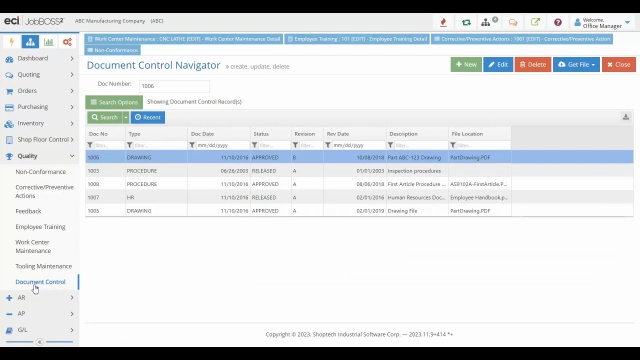Switch to the Employee Training 101 tab
Viewport: 640px width, 360px height.
(357, 39)
